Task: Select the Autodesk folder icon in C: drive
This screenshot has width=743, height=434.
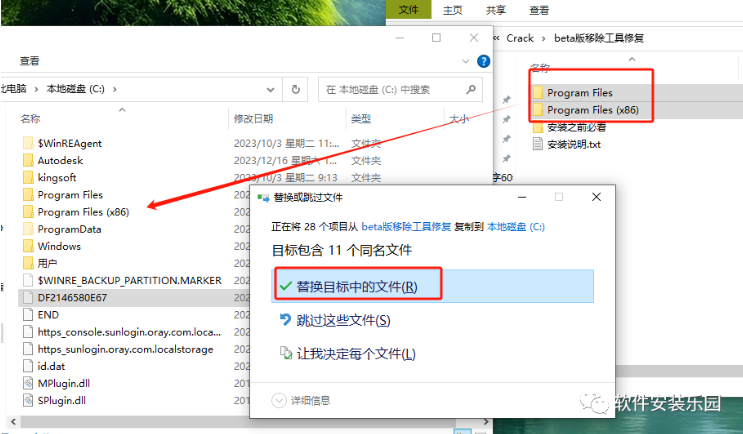Action: coord(27,160)
